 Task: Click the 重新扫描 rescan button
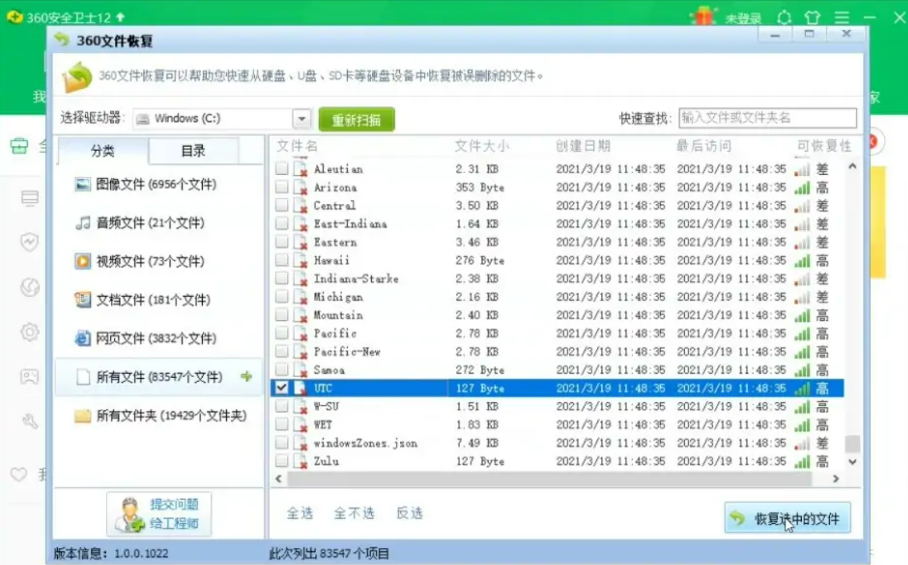point(357,119)
